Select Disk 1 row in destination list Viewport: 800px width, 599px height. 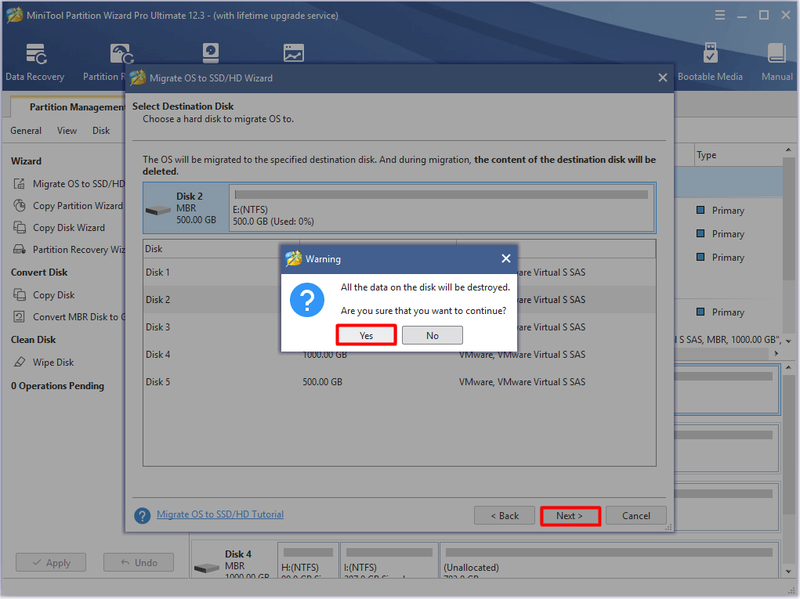pos(399,272)
